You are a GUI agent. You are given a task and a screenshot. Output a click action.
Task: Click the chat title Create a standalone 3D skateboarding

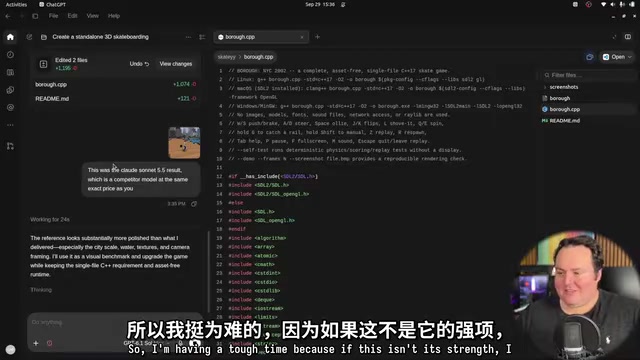100,37
